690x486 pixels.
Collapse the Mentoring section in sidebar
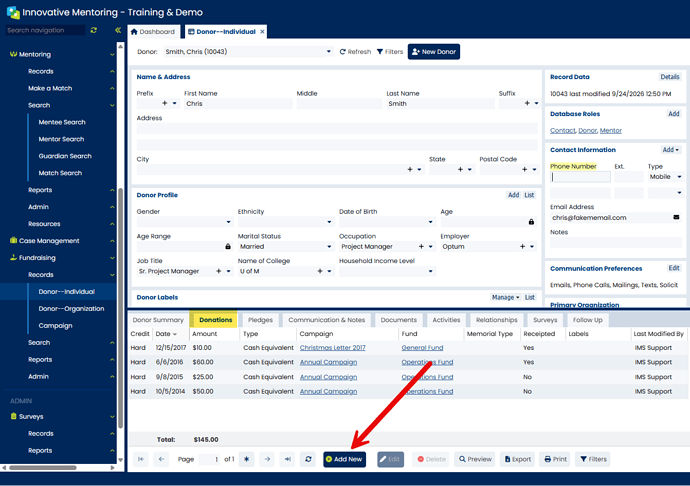coord(112,55)
